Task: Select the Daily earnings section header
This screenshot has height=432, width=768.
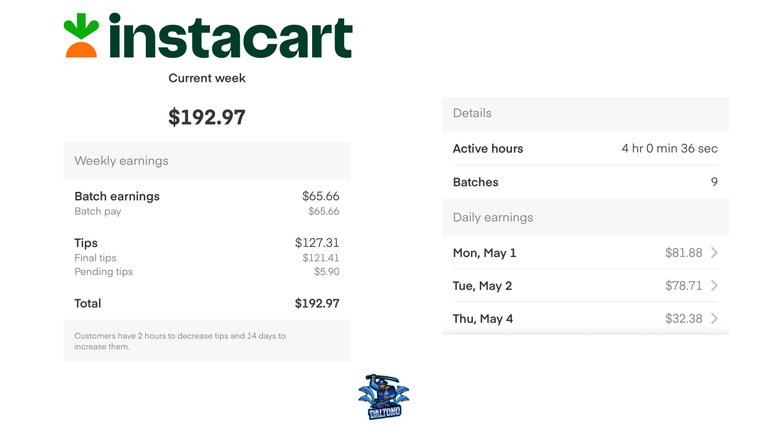Action: pos(585,217)
